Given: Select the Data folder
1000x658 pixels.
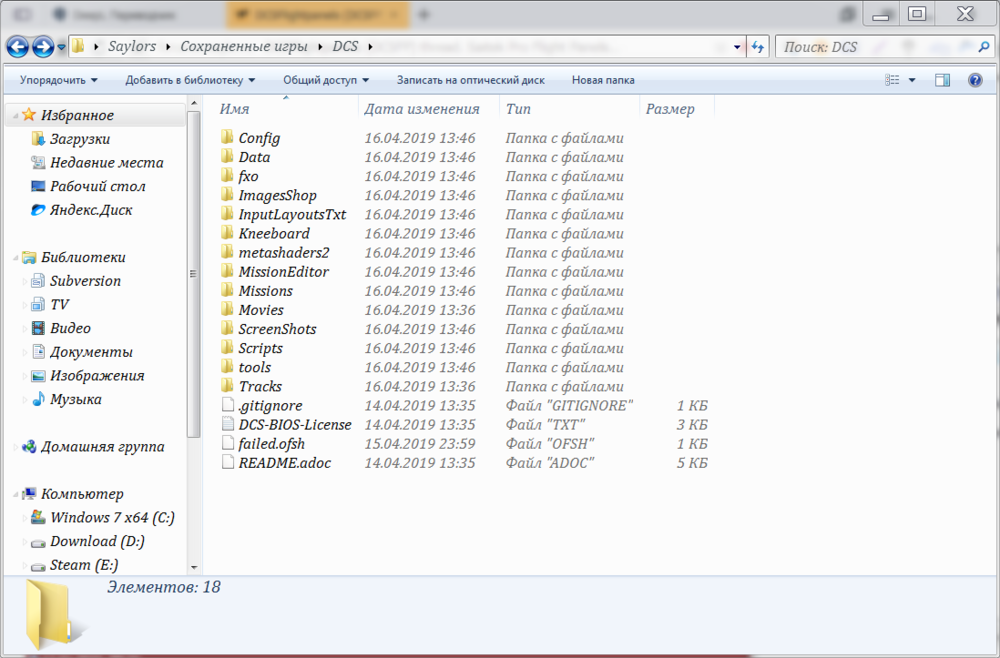Looking at the screenshot, I should click(246, 156).
